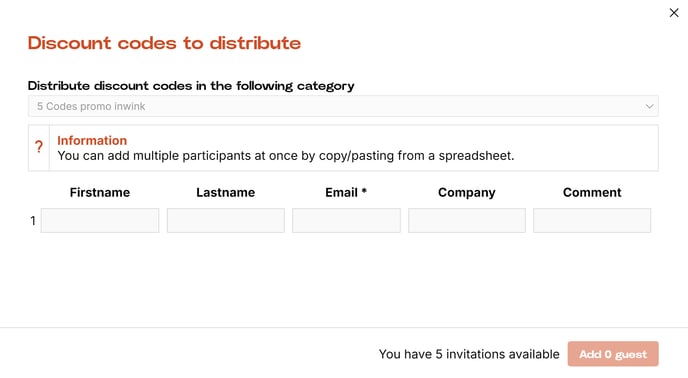688x378 pixels.
Task: Click the Comment column header
Action: [x=592, y=192]
